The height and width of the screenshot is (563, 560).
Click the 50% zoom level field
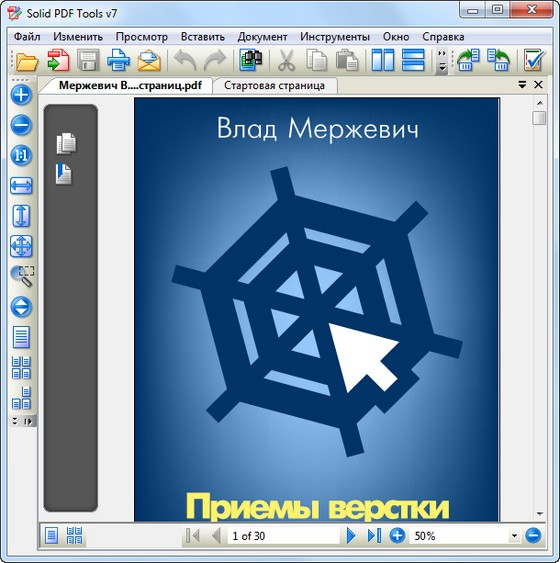[459, 536]
